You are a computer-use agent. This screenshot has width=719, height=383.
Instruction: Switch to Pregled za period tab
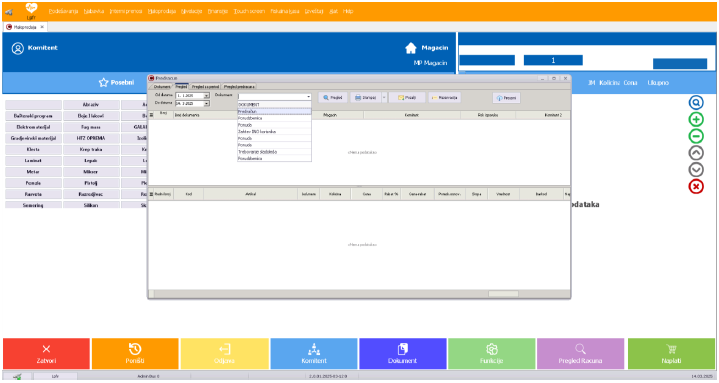(205, 86)
